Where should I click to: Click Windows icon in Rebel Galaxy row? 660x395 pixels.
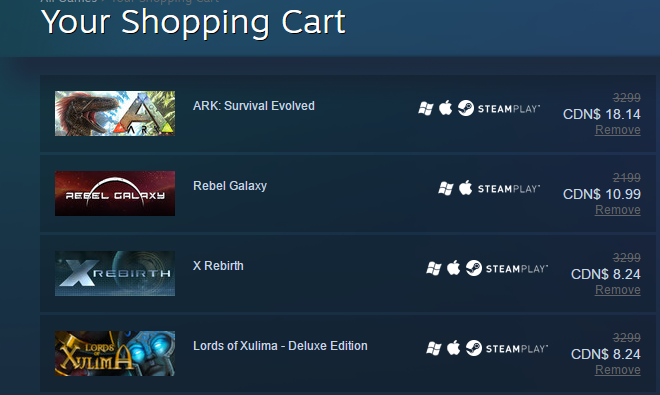(x=446, y=188)
